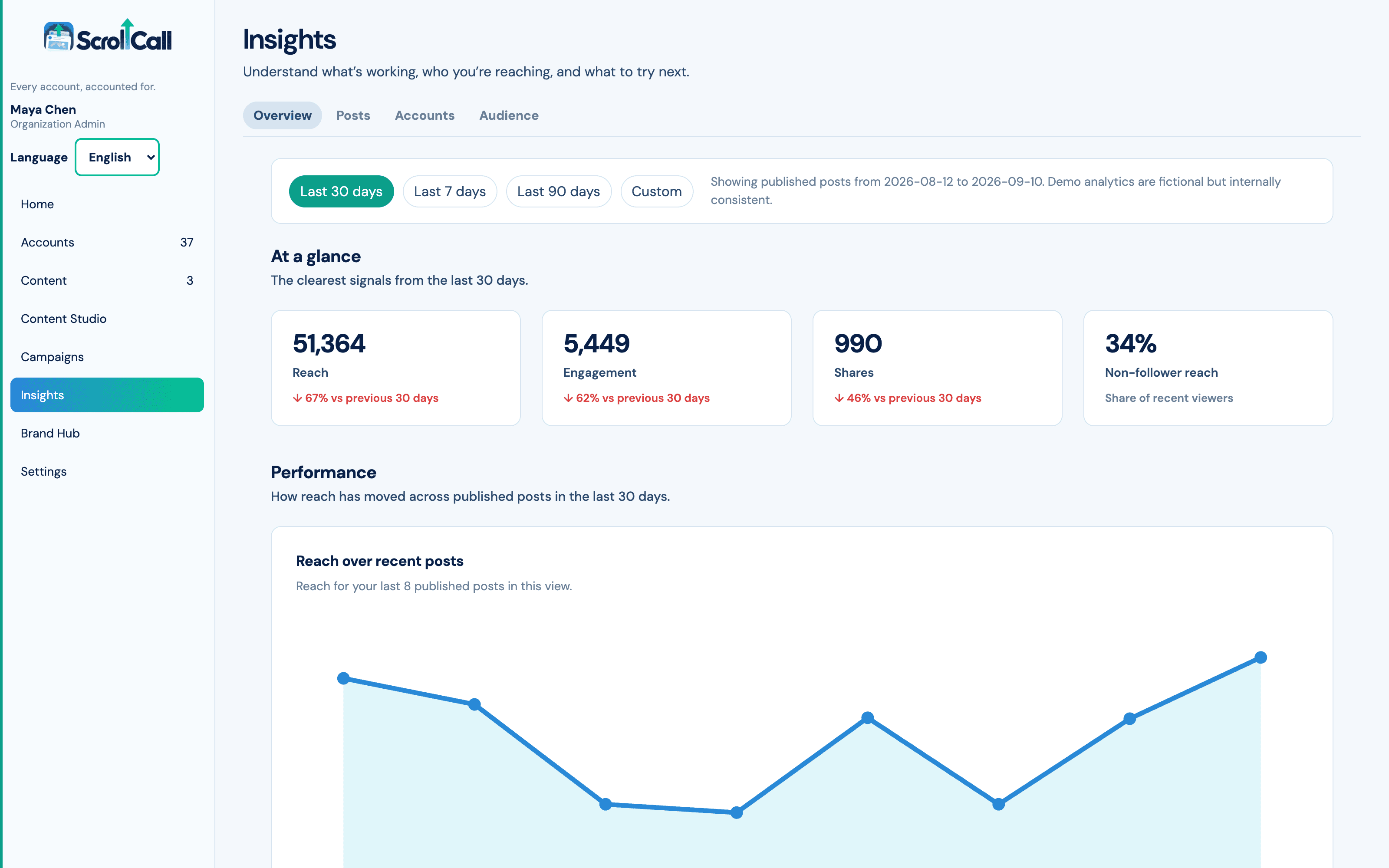This screenshot has height=868, width=1389.
Task: Click the '46% vs previous 30 days' text
Action: [x=908, y=398]
